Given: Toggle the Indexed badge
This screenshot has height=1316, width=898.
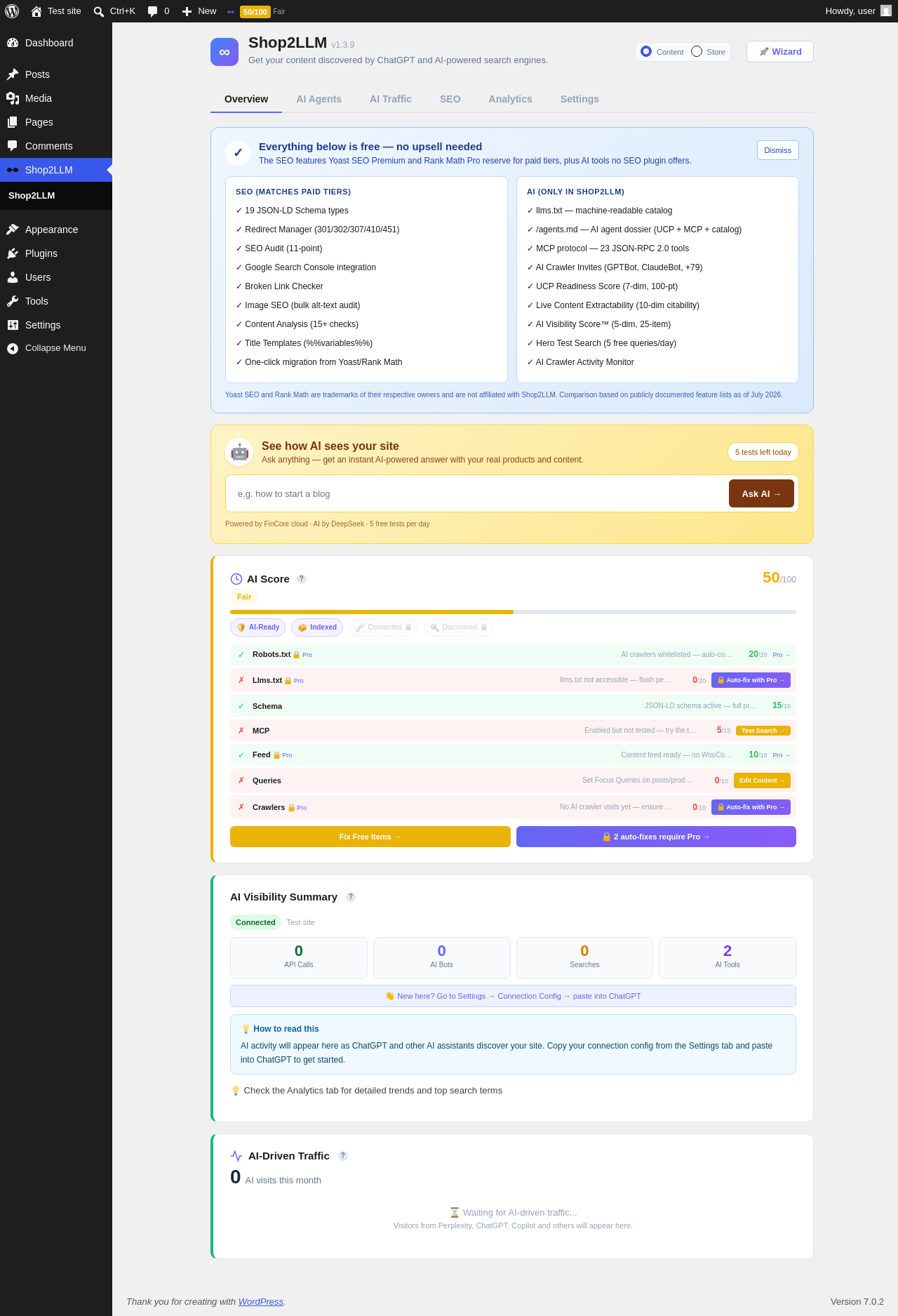Looking at the screenshot, I should click(317, 627).
